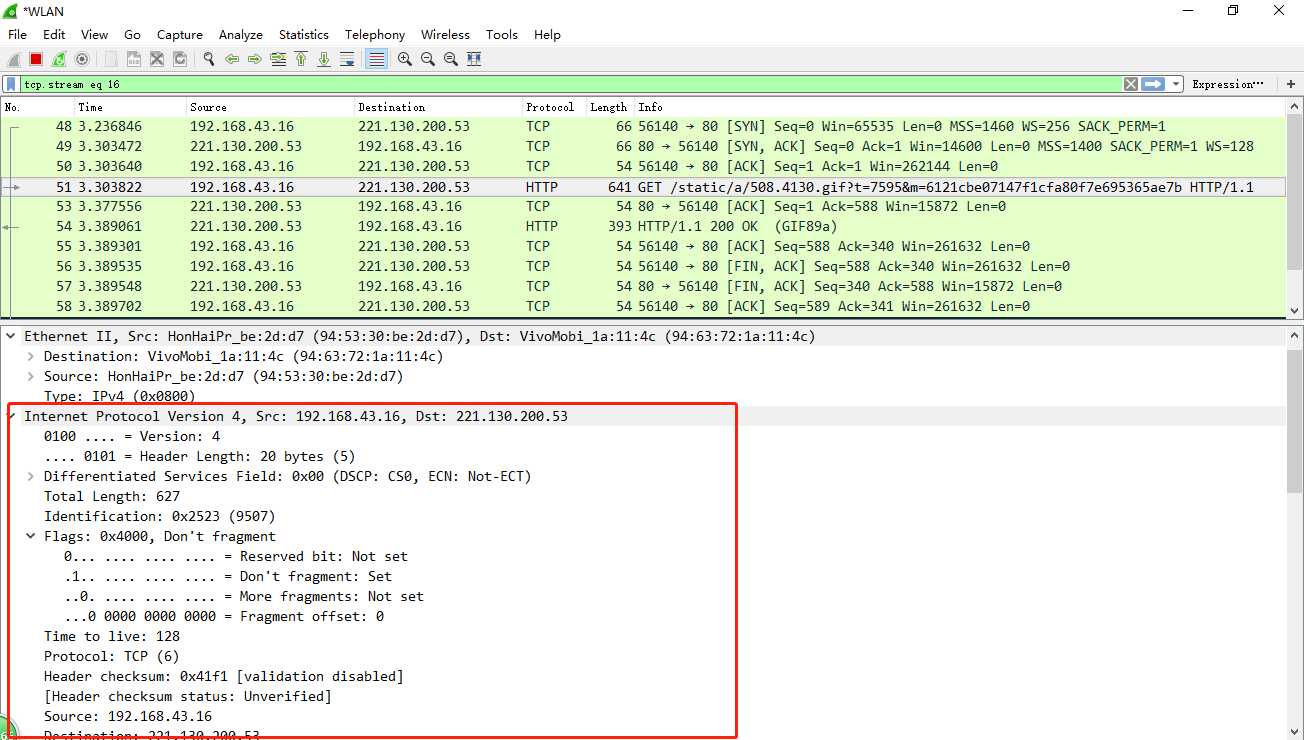Click the tcp.stream eq 16 filter field
This screenshot has height=740, width=1304.
click(570, 85)
